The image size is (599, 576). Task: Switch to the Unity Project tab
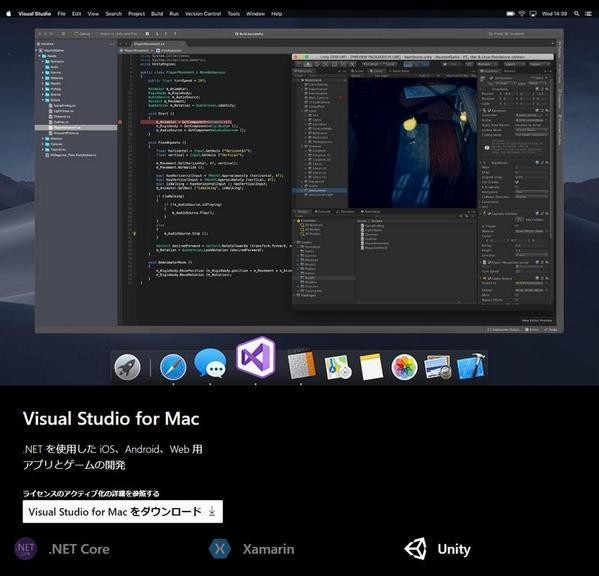(302, 212)
